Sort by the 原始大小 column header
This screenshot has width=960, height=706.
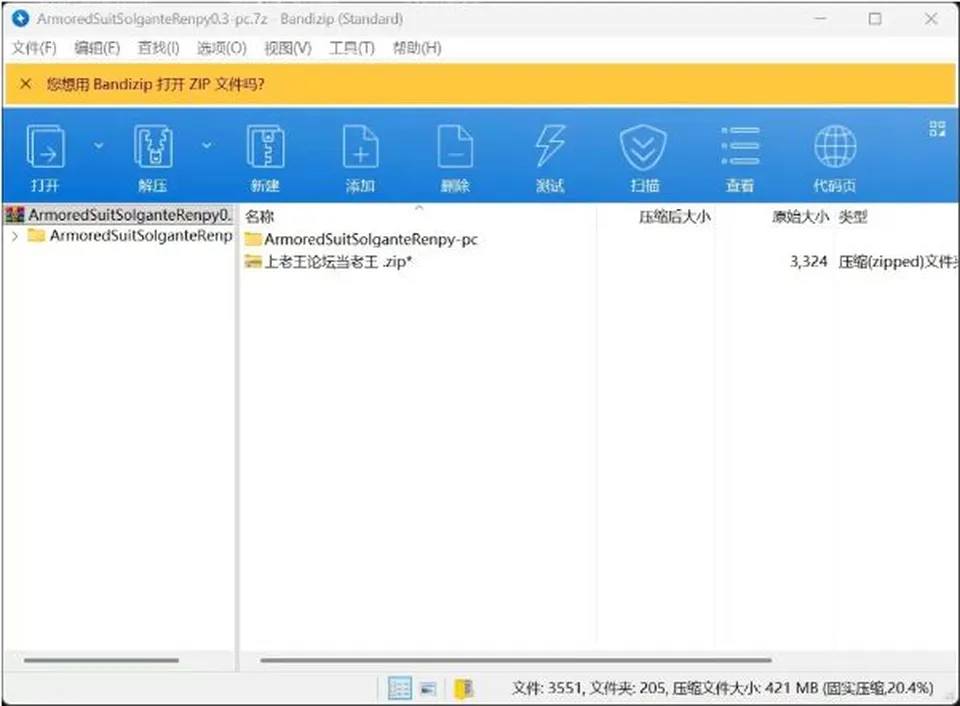coord(801,216)
